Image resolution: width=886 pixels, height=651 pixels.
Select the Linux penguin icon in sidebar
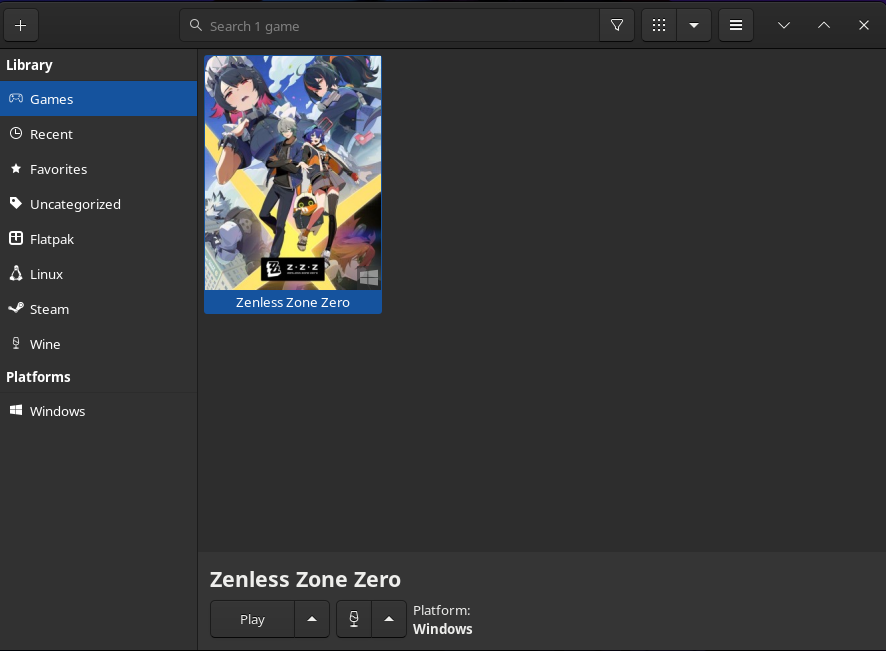pos(15,274)
